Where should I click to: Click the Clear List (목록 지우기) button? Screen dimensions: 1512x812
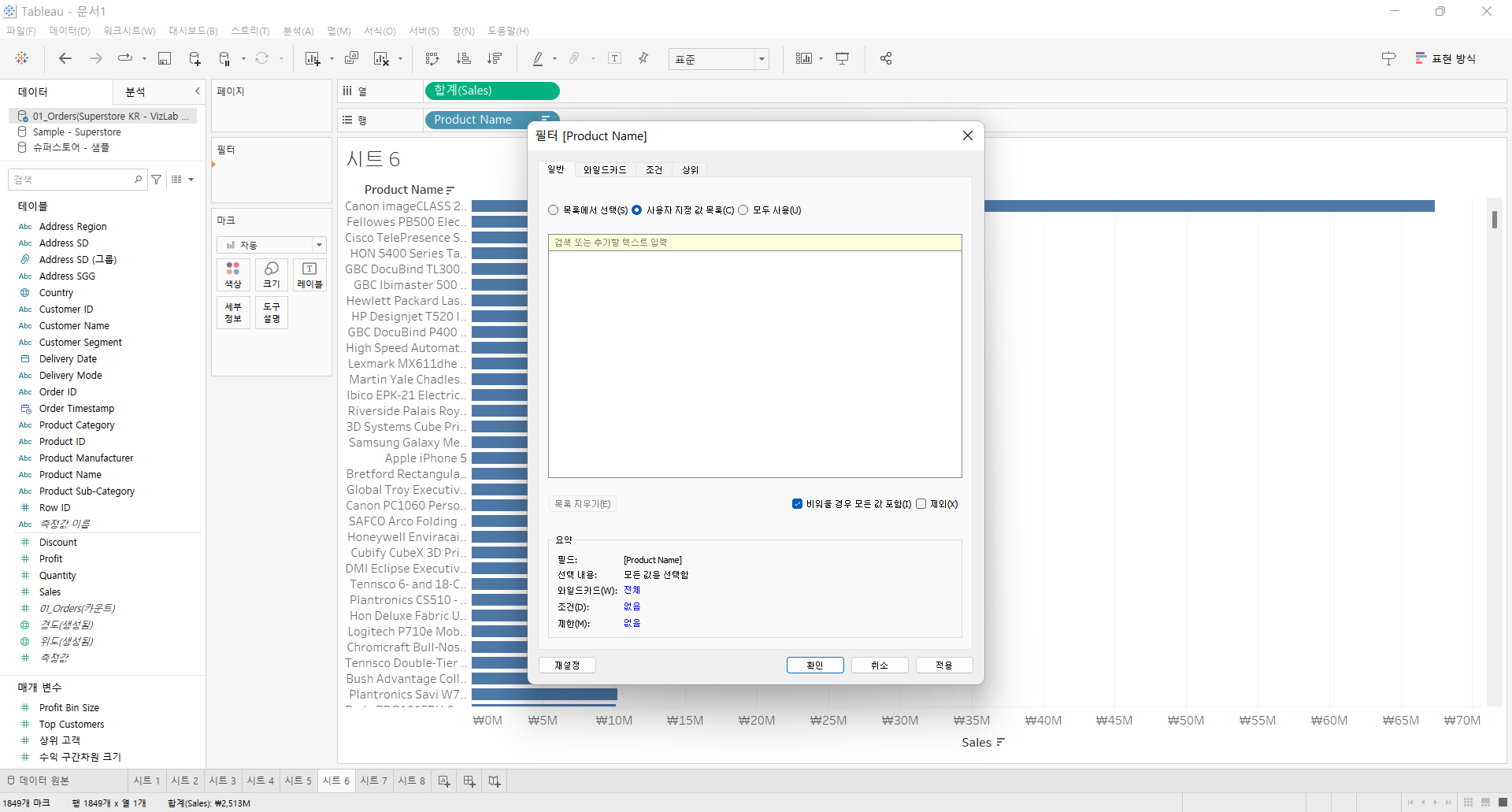582,504
